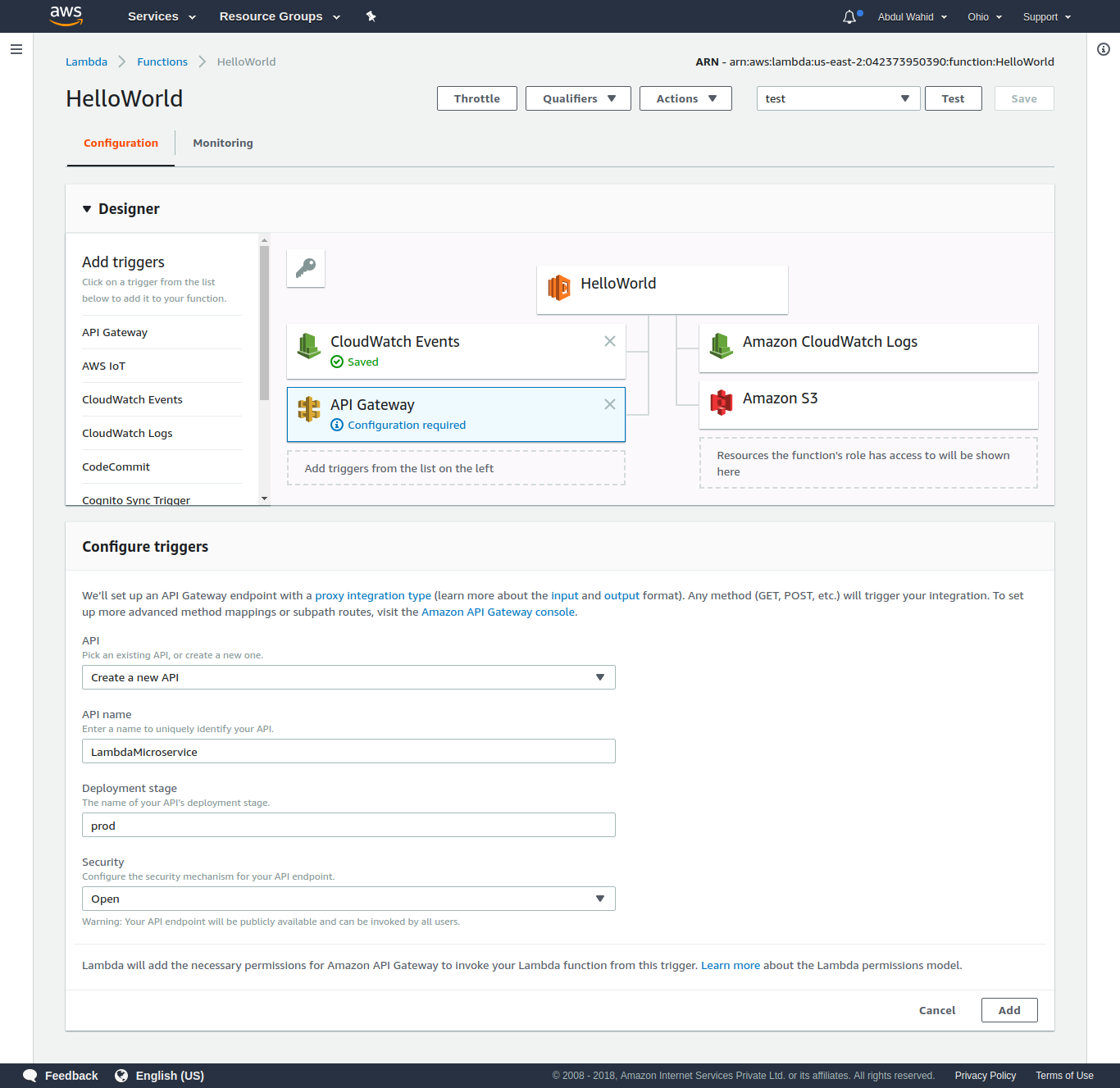
Task: Click the Cancel button
Action: point(937,1010)
